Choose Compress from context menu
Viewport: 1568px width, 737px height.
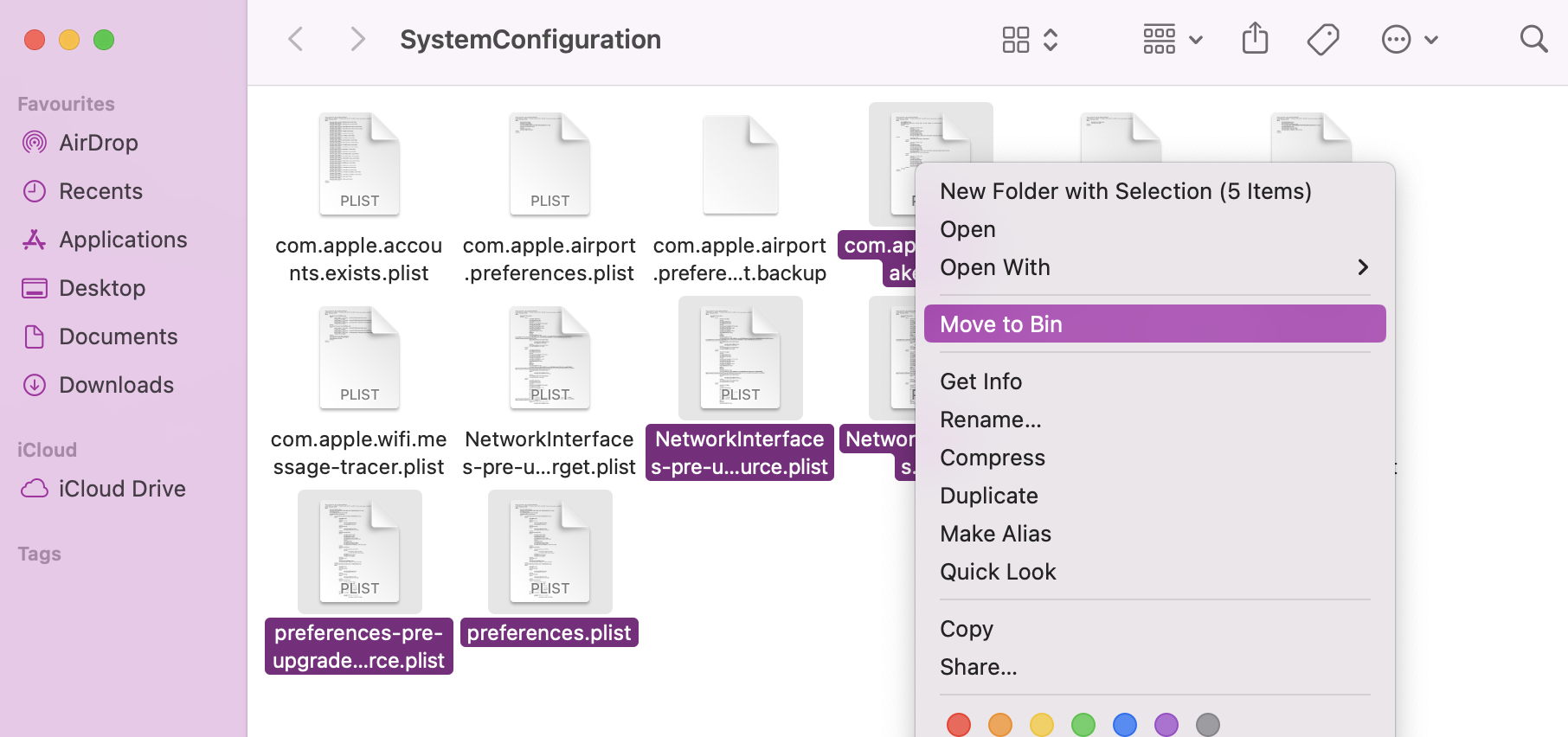click(x=1154, y=458)
